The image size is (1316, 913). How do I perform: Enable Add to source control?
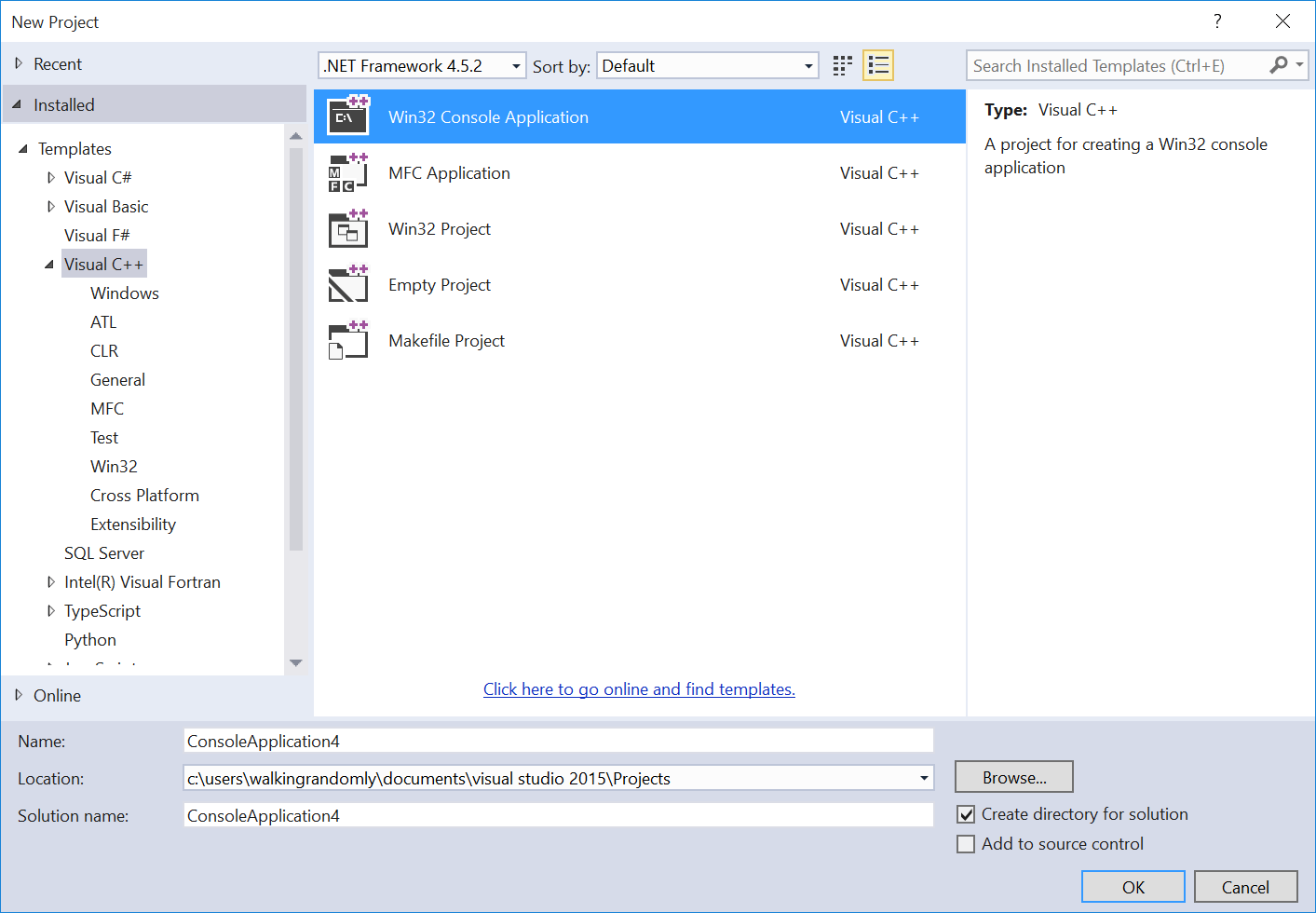966,844
